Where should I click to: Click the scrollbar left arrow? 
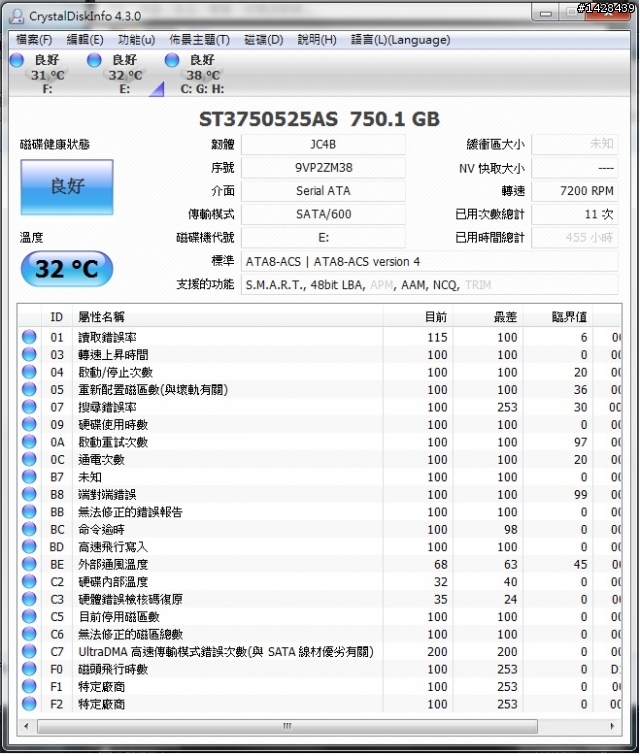point(26,727)
